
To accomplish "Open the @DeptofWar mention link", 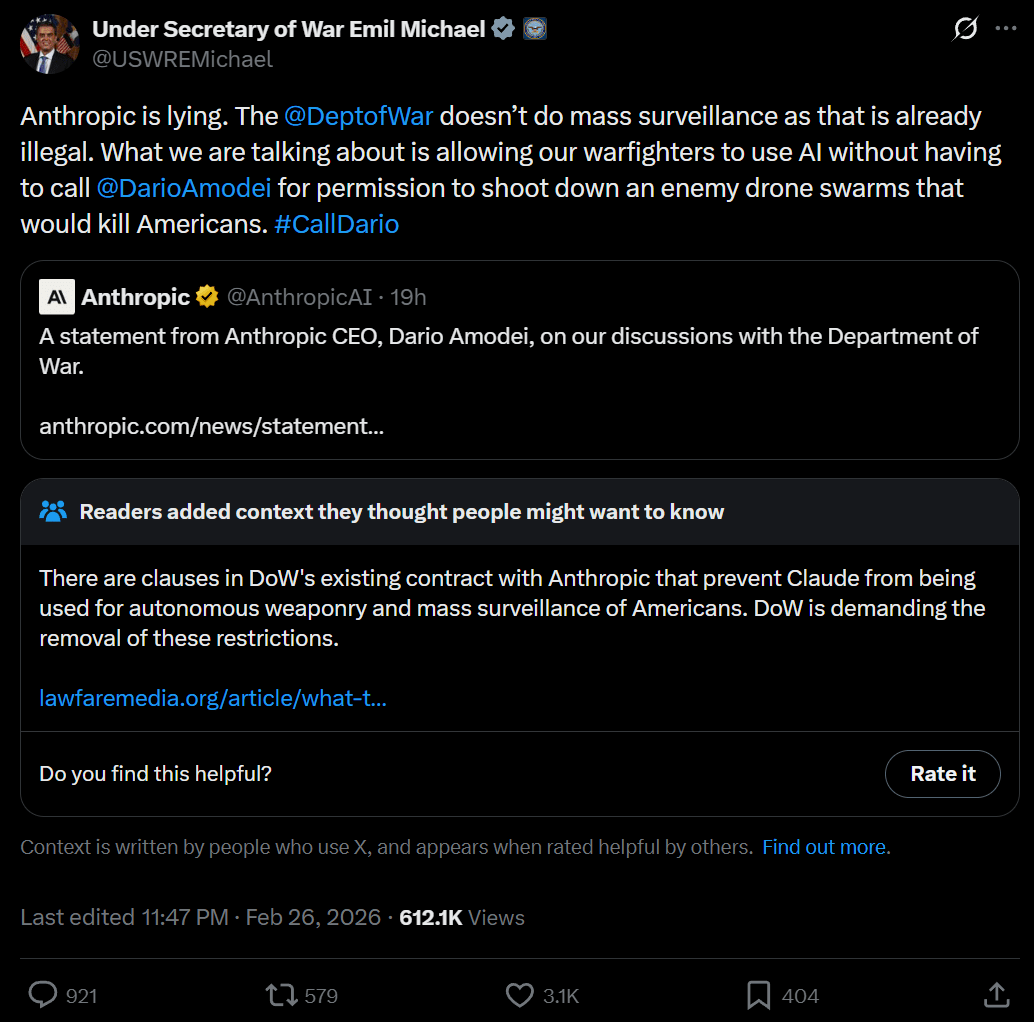I will [359, 116].
